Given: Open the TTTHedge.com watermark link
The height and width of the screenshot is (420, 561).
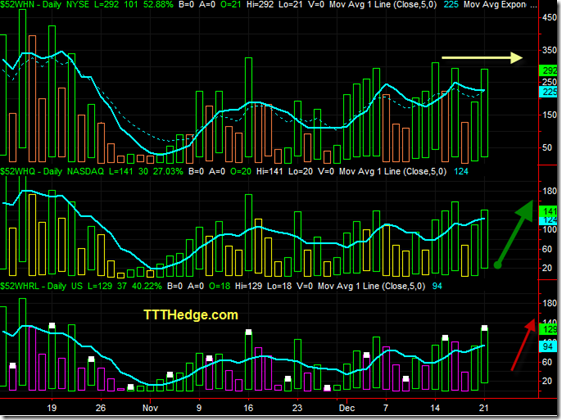Looking at the screenshot, I should pyautogui.click(x=191, y=315).
